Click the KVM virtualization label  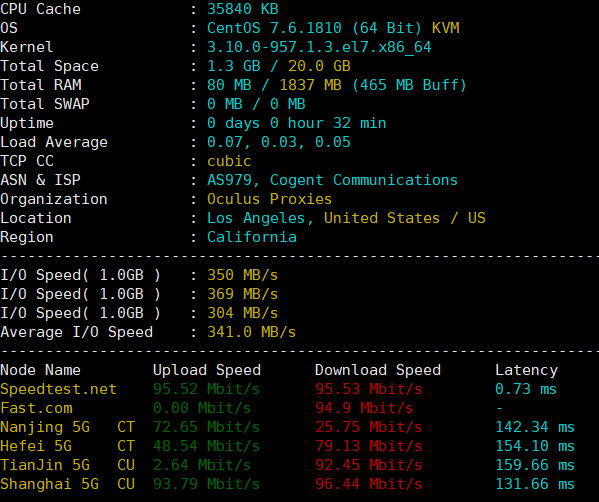445,28
